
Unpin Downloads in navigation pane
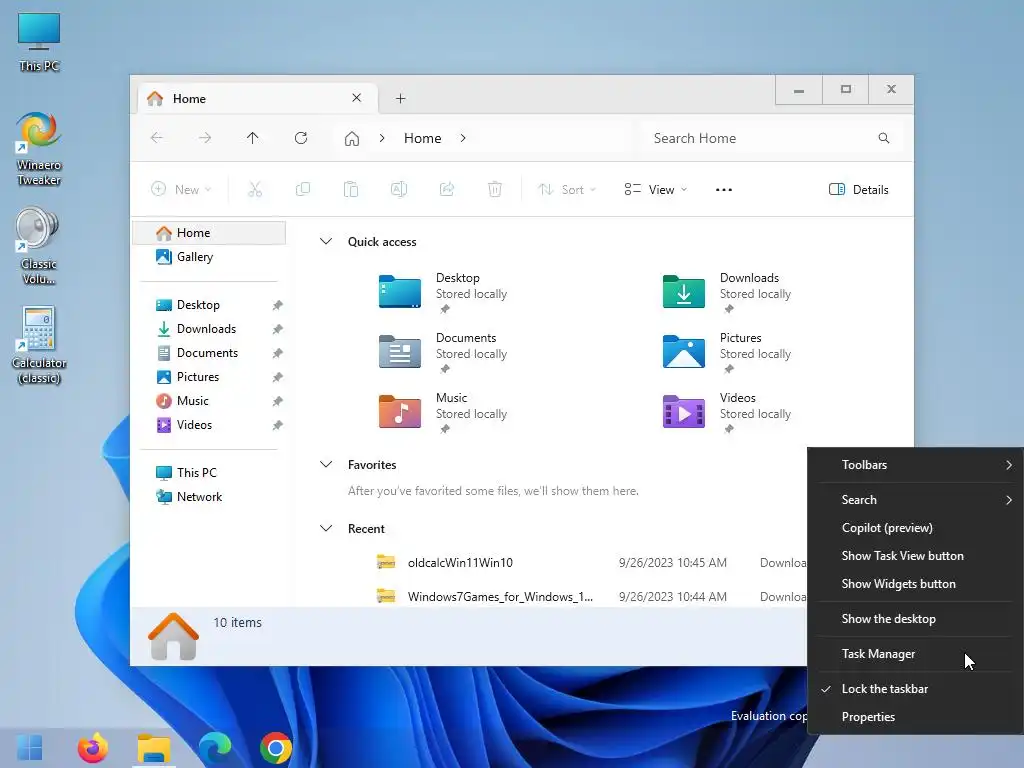278,329
